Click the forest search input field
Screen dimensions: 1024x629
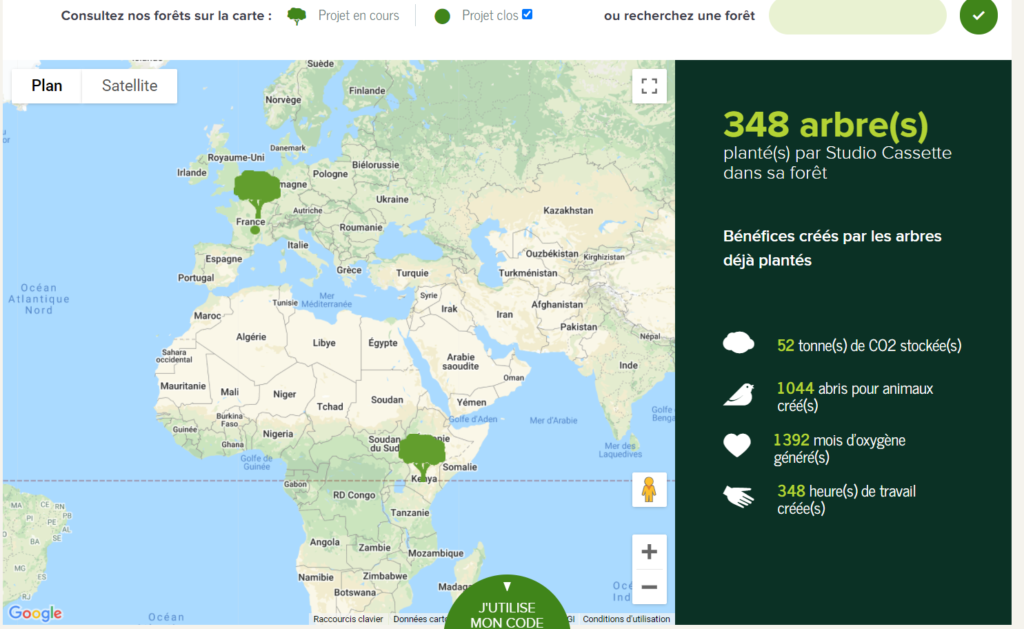[856, 17]
